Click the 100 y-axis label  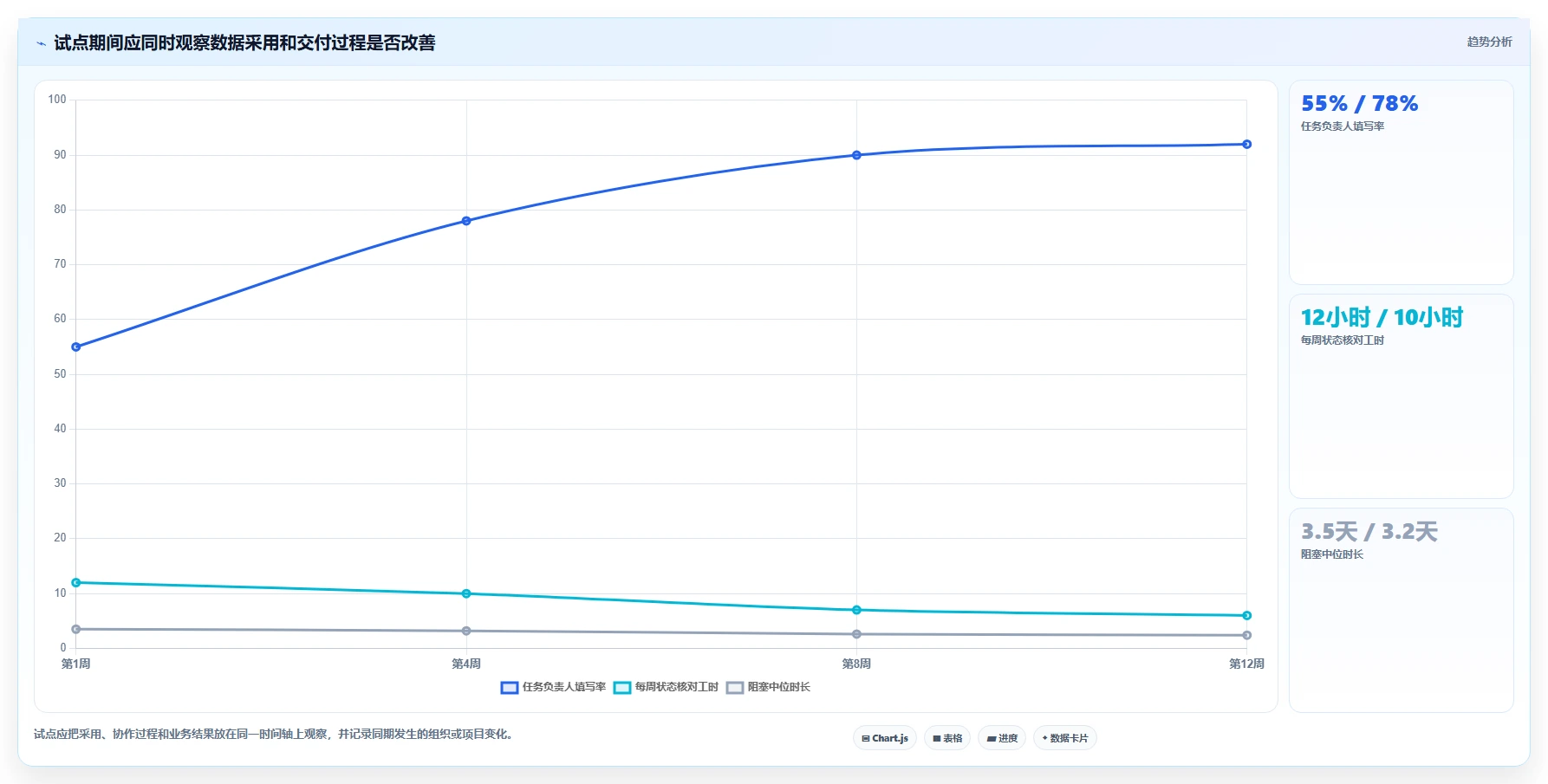(57, 100)
